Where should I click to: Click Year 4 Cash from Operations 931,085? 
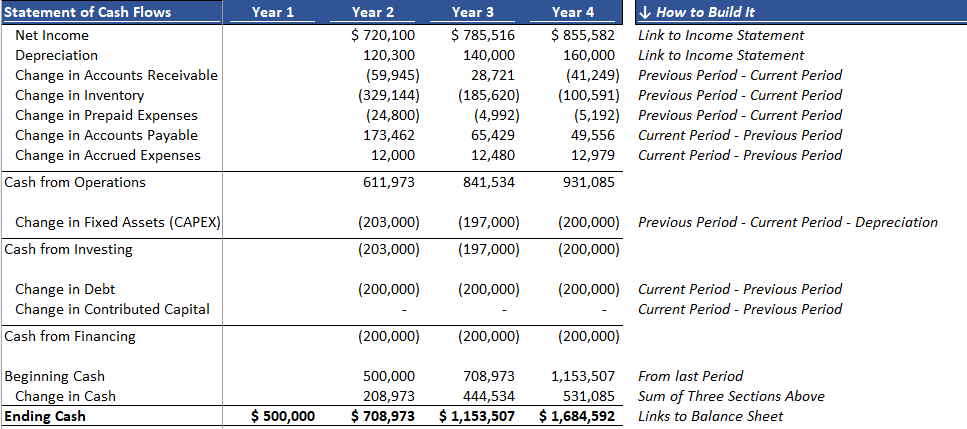tap(590, 182)
